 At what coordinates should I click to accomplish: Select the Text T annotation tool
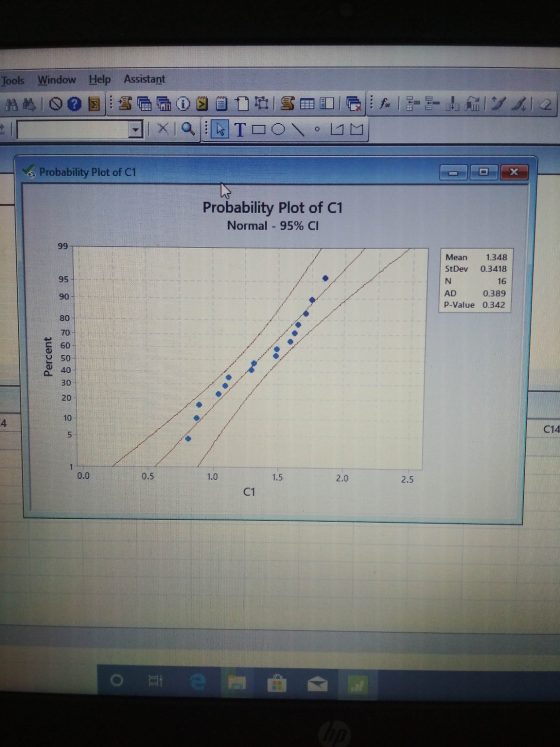[240, 130]
